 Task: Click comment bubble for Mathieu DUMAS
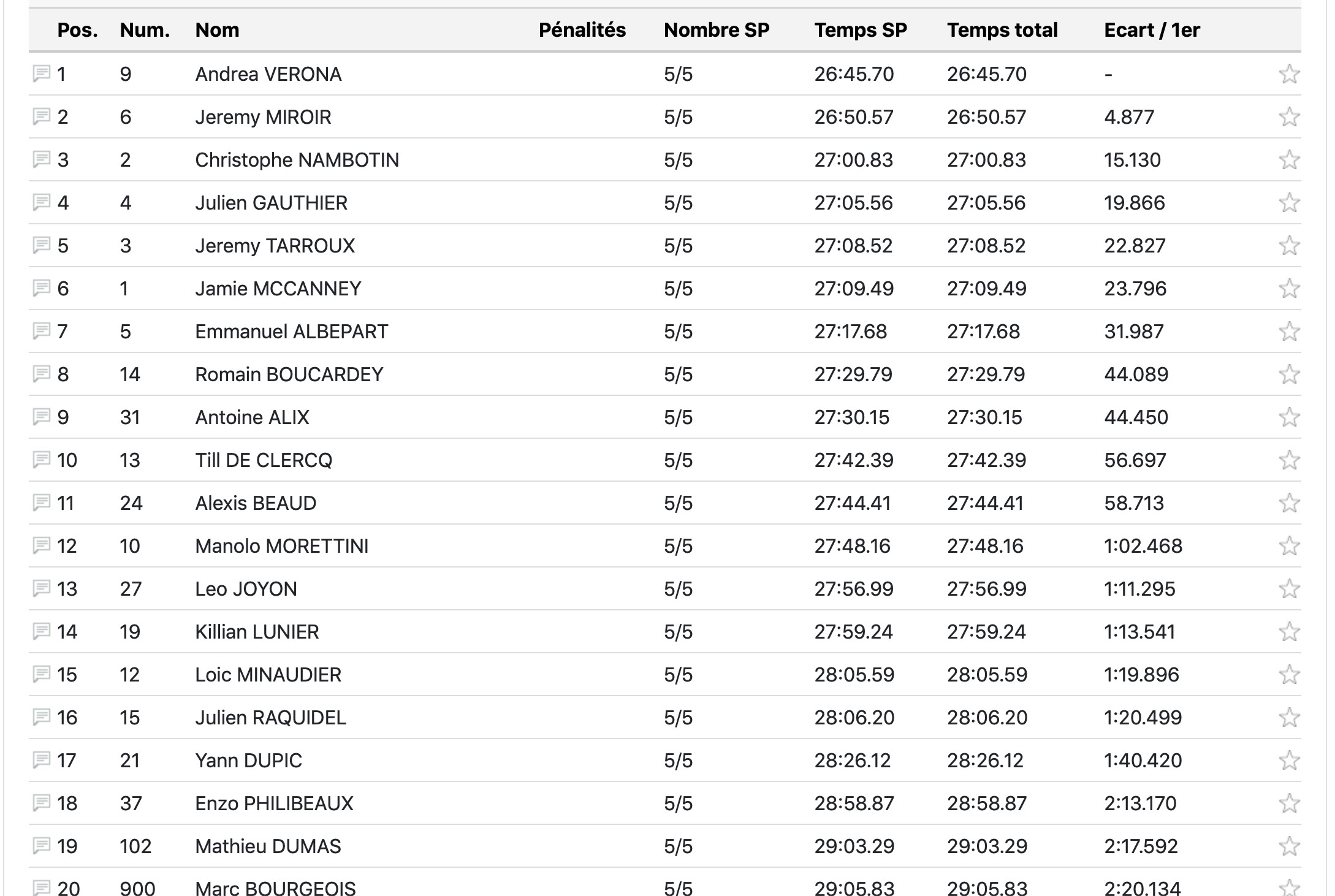[x=41, y=846]
